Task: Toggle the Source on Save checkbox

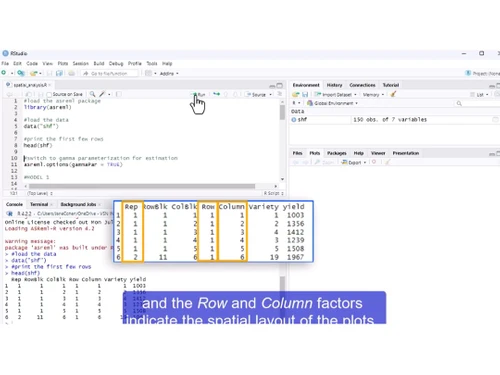Action: point(49,95)
